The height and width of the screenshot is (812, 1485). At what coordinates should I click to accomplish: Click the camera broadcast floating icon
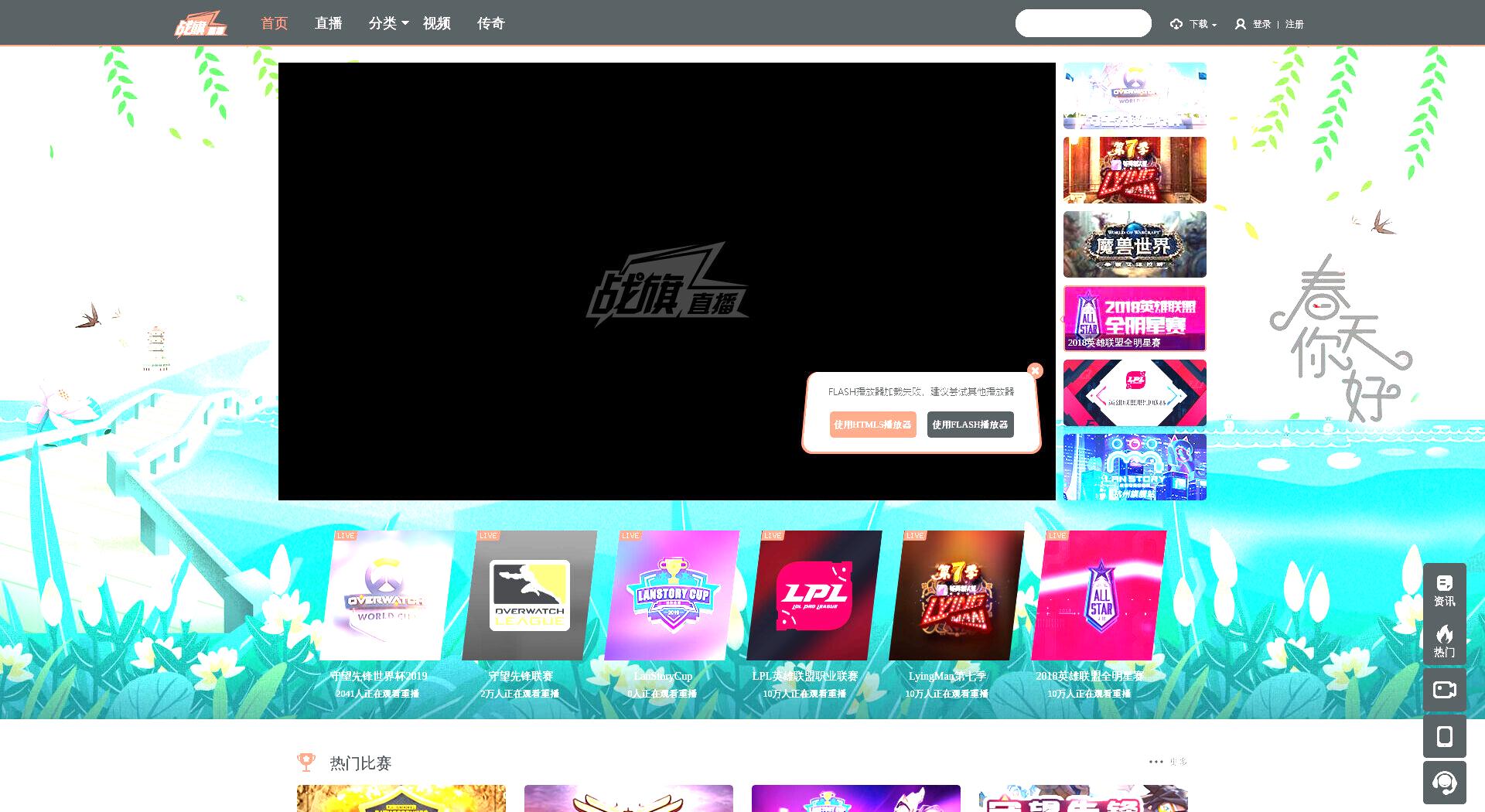1444,690
